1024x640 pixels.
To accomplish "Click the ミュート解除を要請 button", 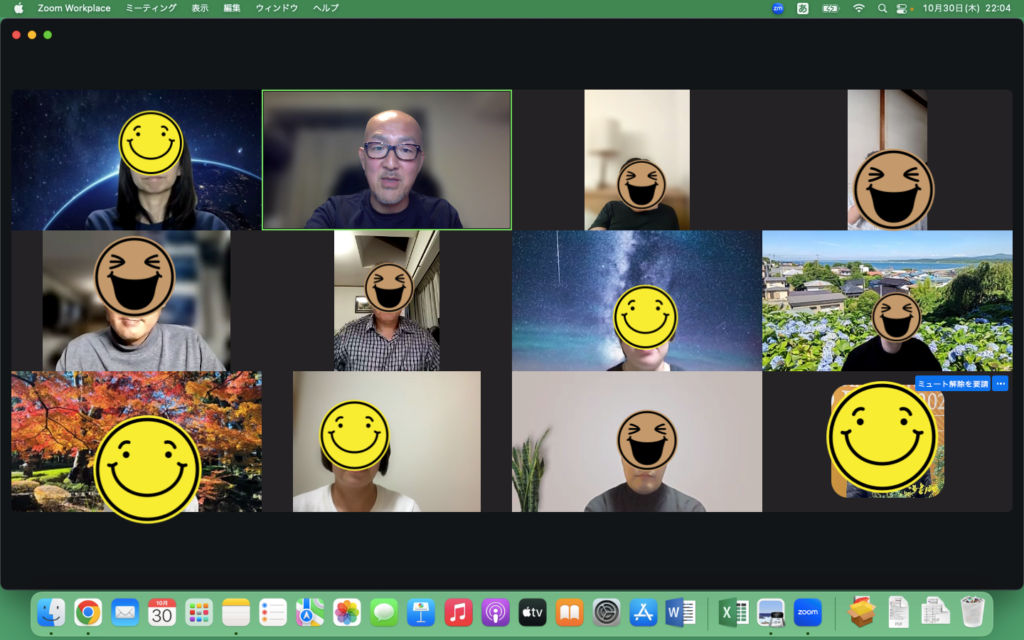I will tap(951, 384).
